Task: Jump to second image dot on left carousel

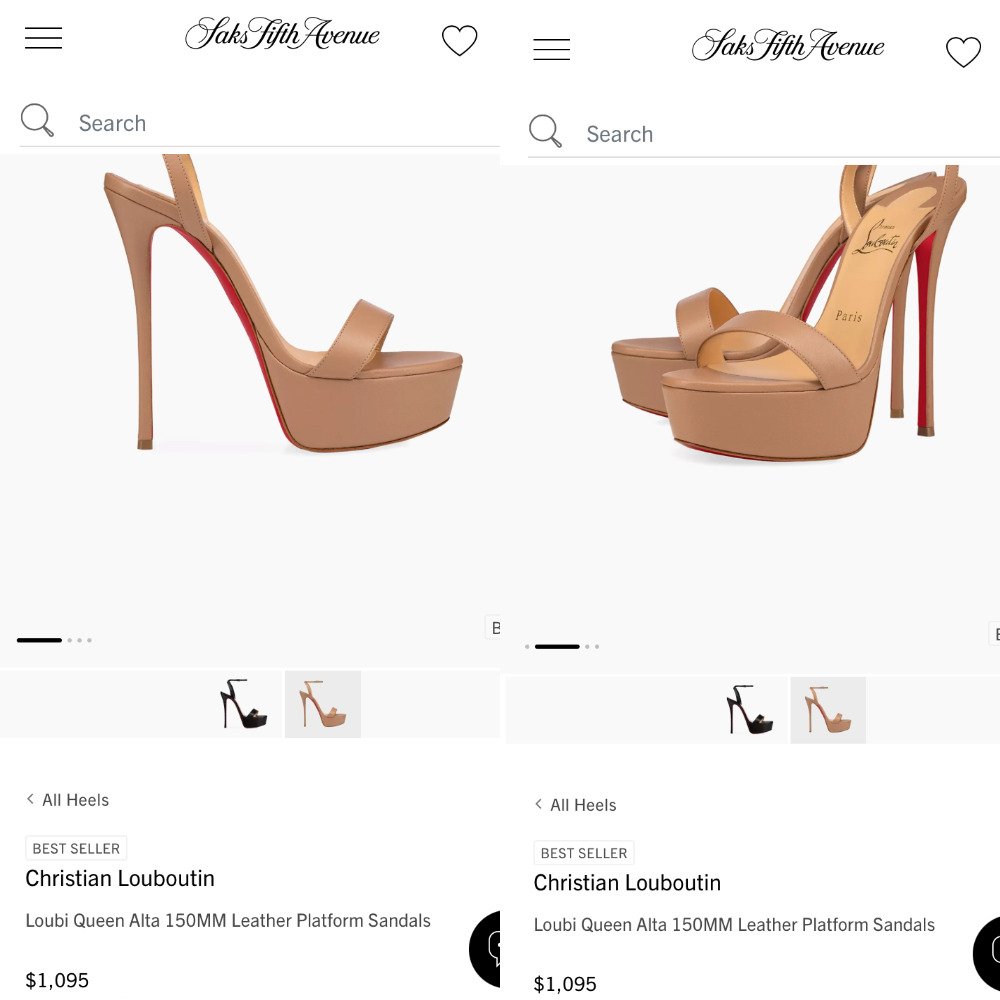Action: [x=70, y=640]
